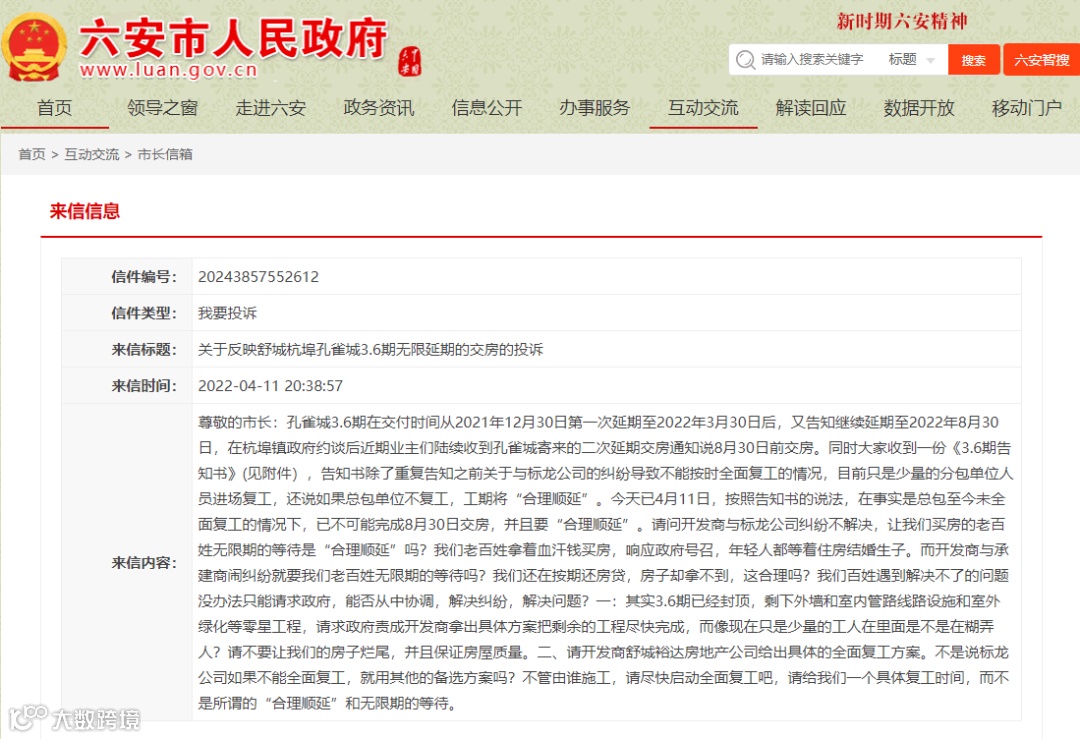The width and height of the screenshot is (1080, 739).
Task: Click the 来信时间 label
Action: click(144, 386)
